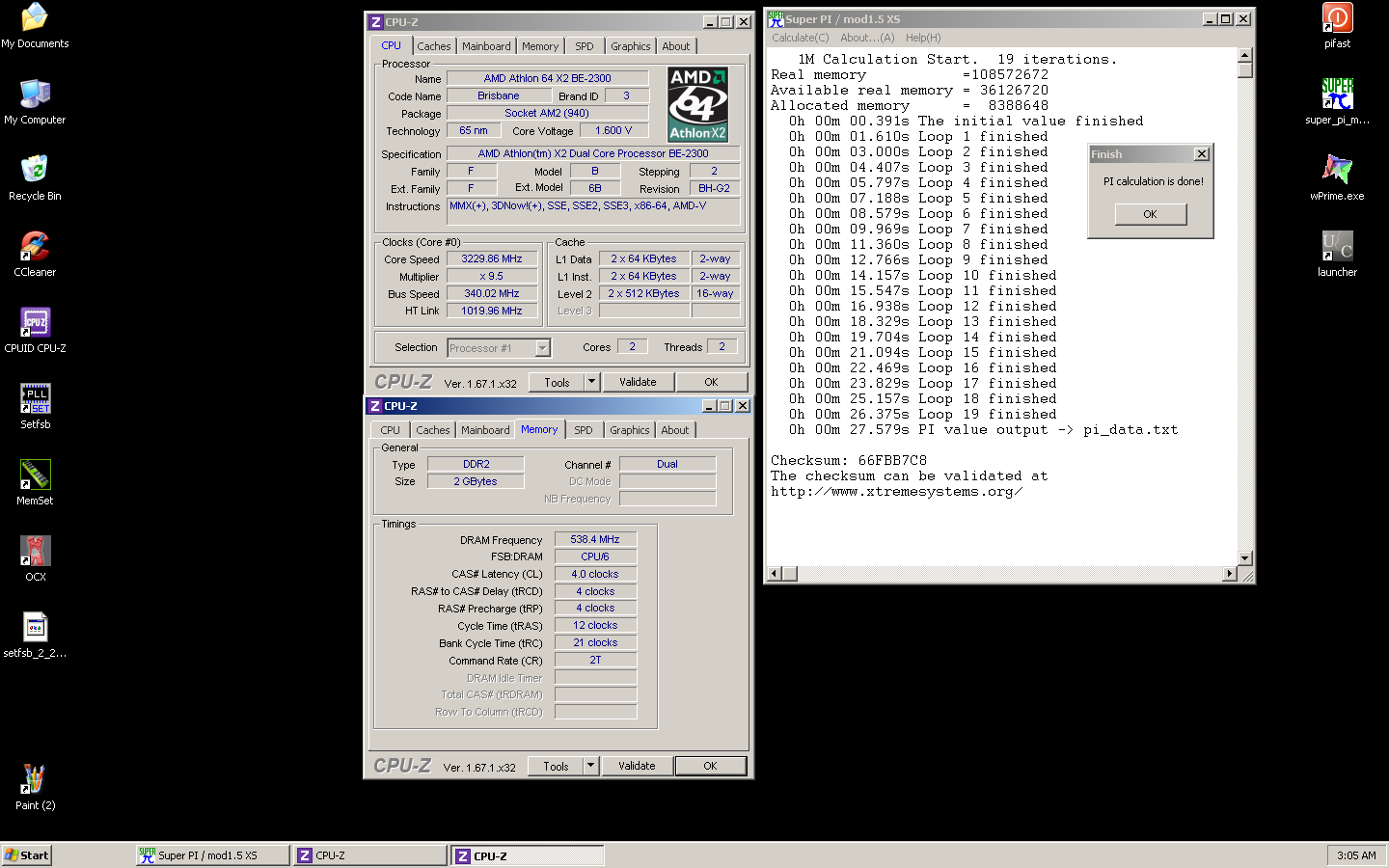Image resolution: width=1389 pixels, height=868 pixels.
Task: Expand Tools arrow in upper CPU-Z window
Action: pos(592,382)
